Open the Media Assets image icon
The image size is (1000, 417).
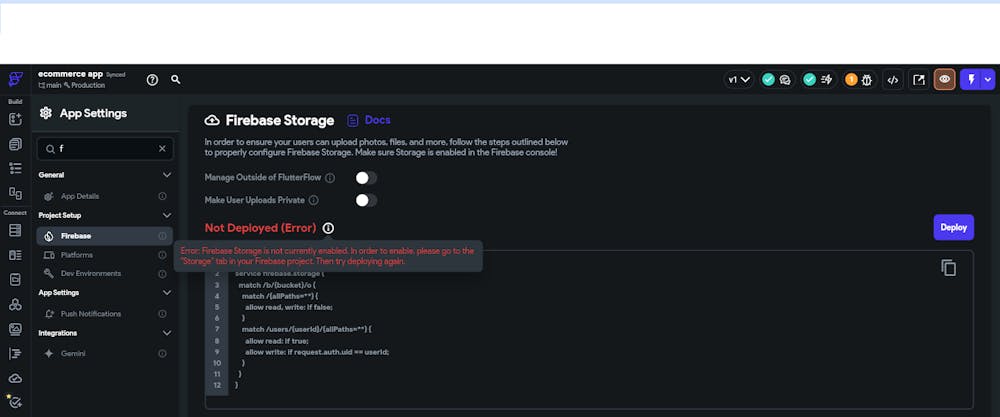coord(15,329)
